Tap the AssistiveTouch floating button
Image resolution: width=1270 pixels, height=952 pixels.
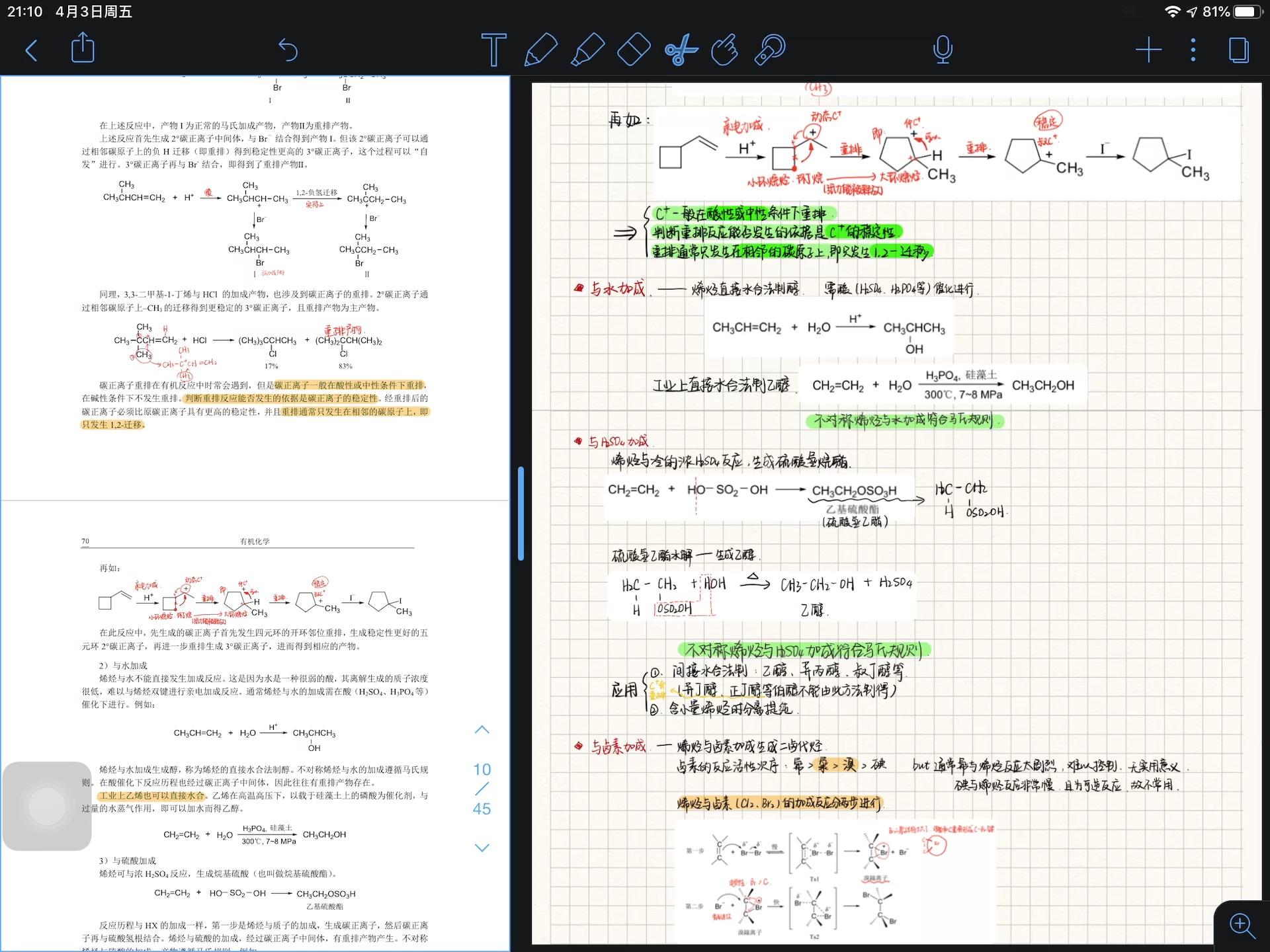(47, 806)
